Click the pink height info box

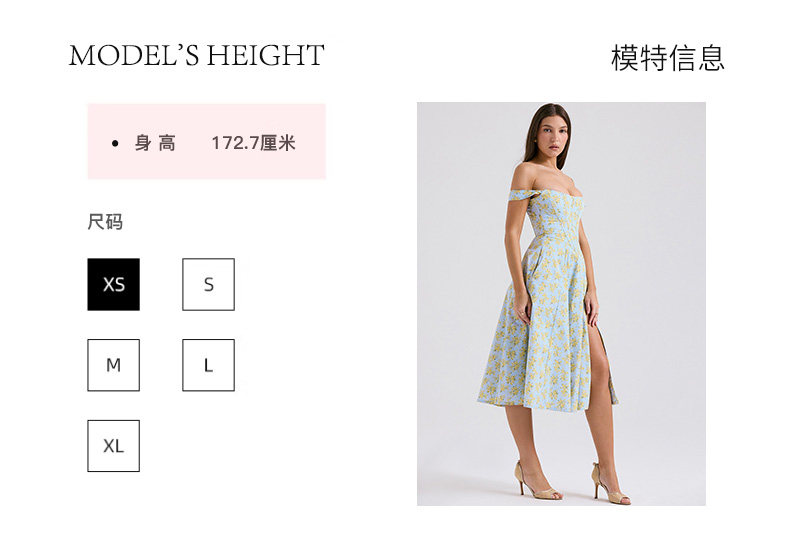pyautogui.click(x=207, y=142)
